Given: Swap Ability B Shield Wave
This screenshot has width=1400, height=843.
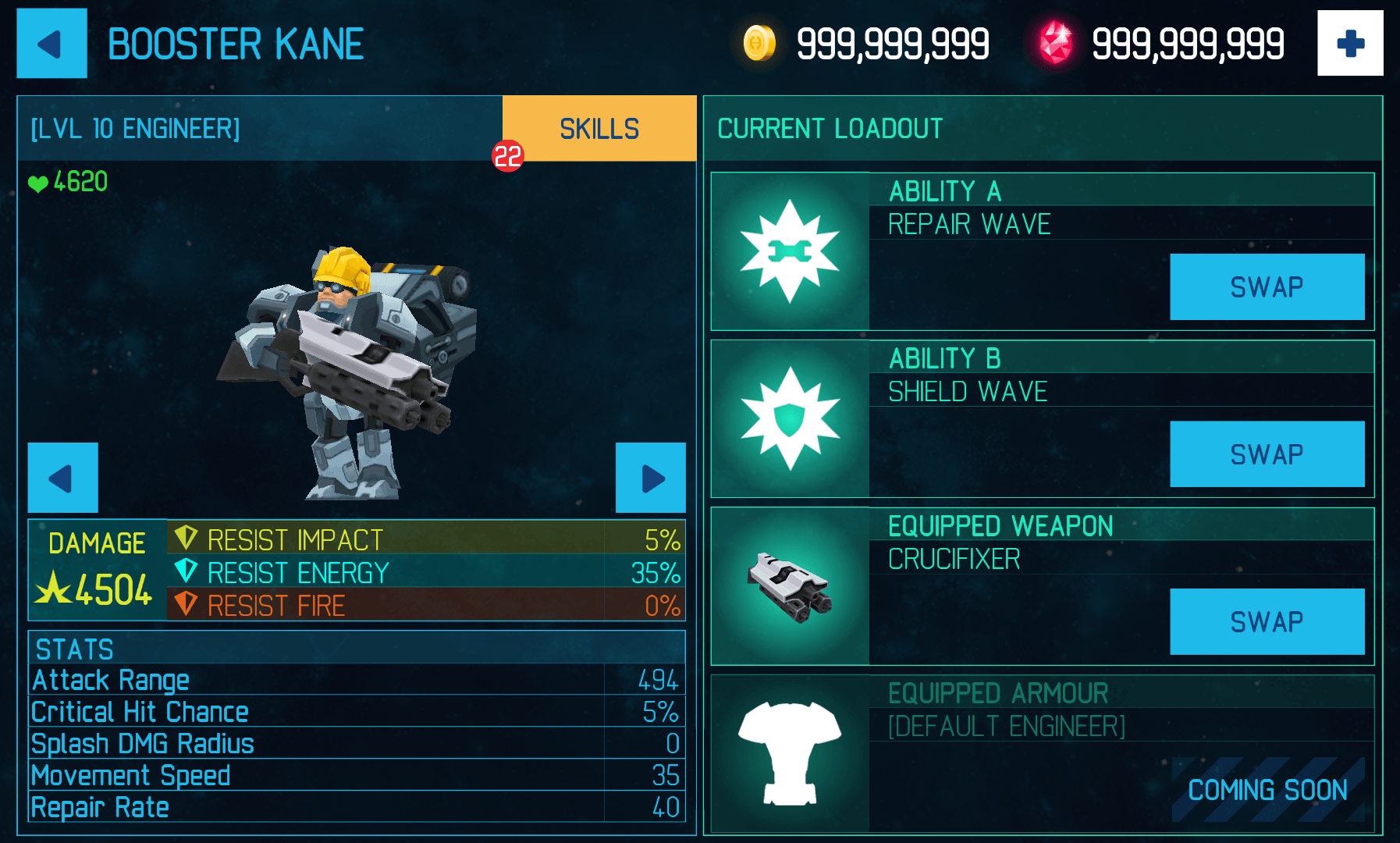Looking at the screenshot, I should [1267, 454].
